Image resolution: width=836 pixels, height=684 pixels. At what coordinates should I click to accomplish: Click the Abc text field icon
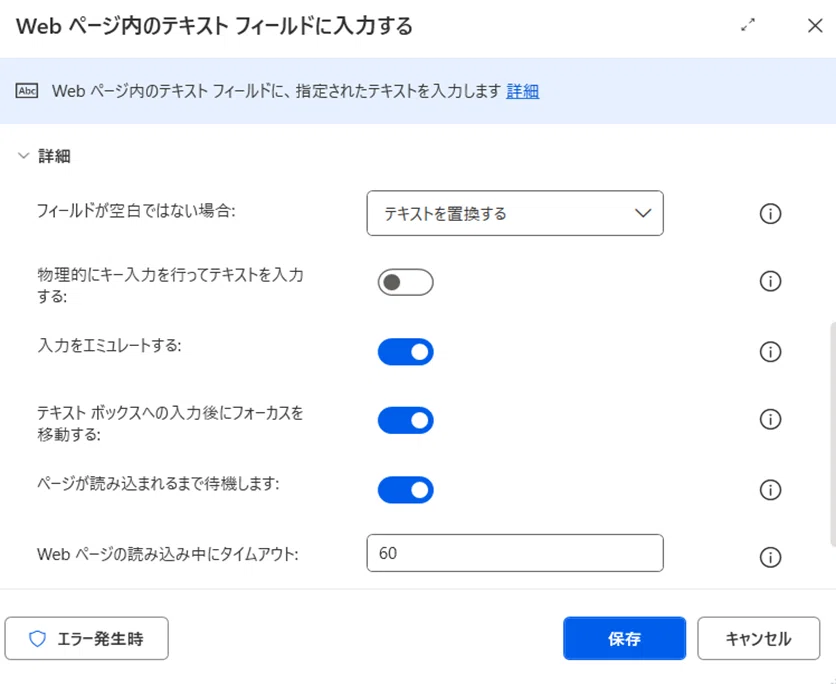[x=26, y=91]
